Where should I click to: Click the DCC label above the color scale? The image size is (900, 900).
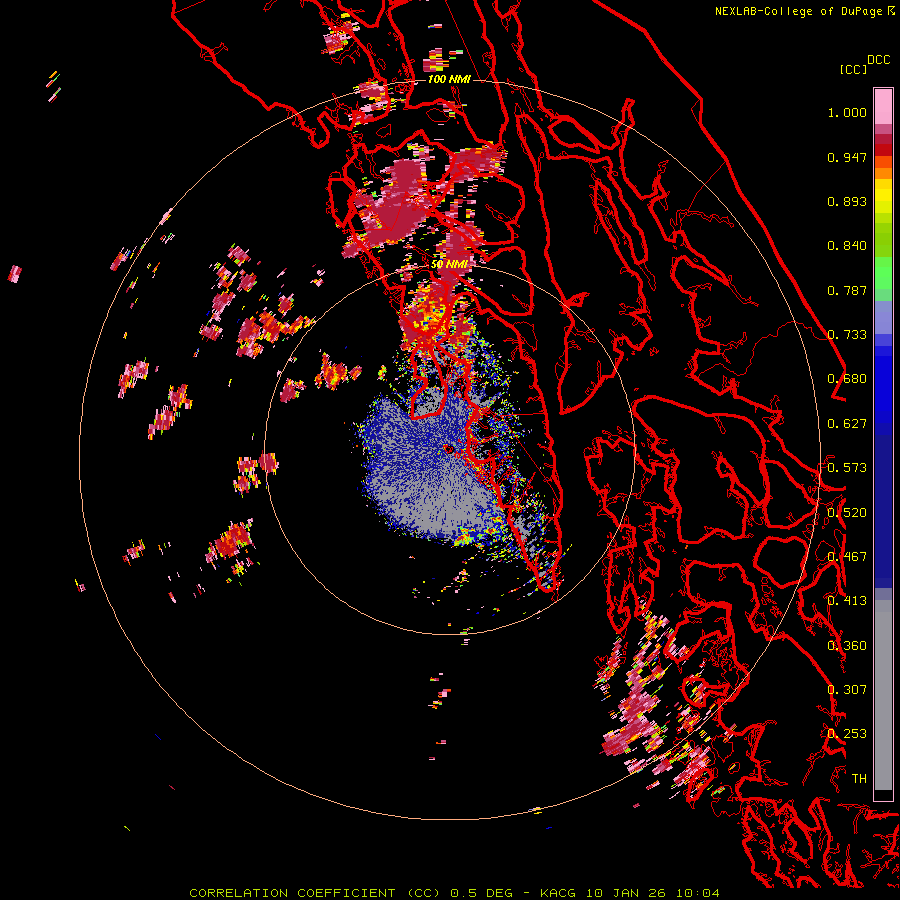tap(878, 60)
